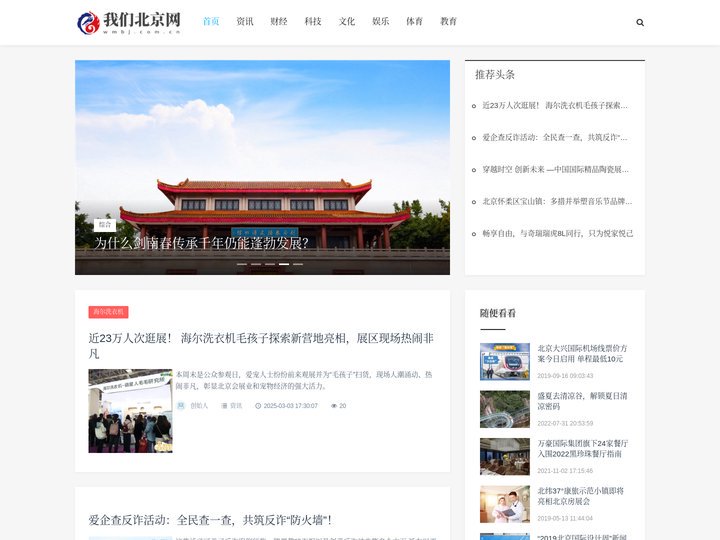The width and height of the screenshot is (720, 540).
Task: Click the 综合 tag on the banner
Action: [105, 225]
